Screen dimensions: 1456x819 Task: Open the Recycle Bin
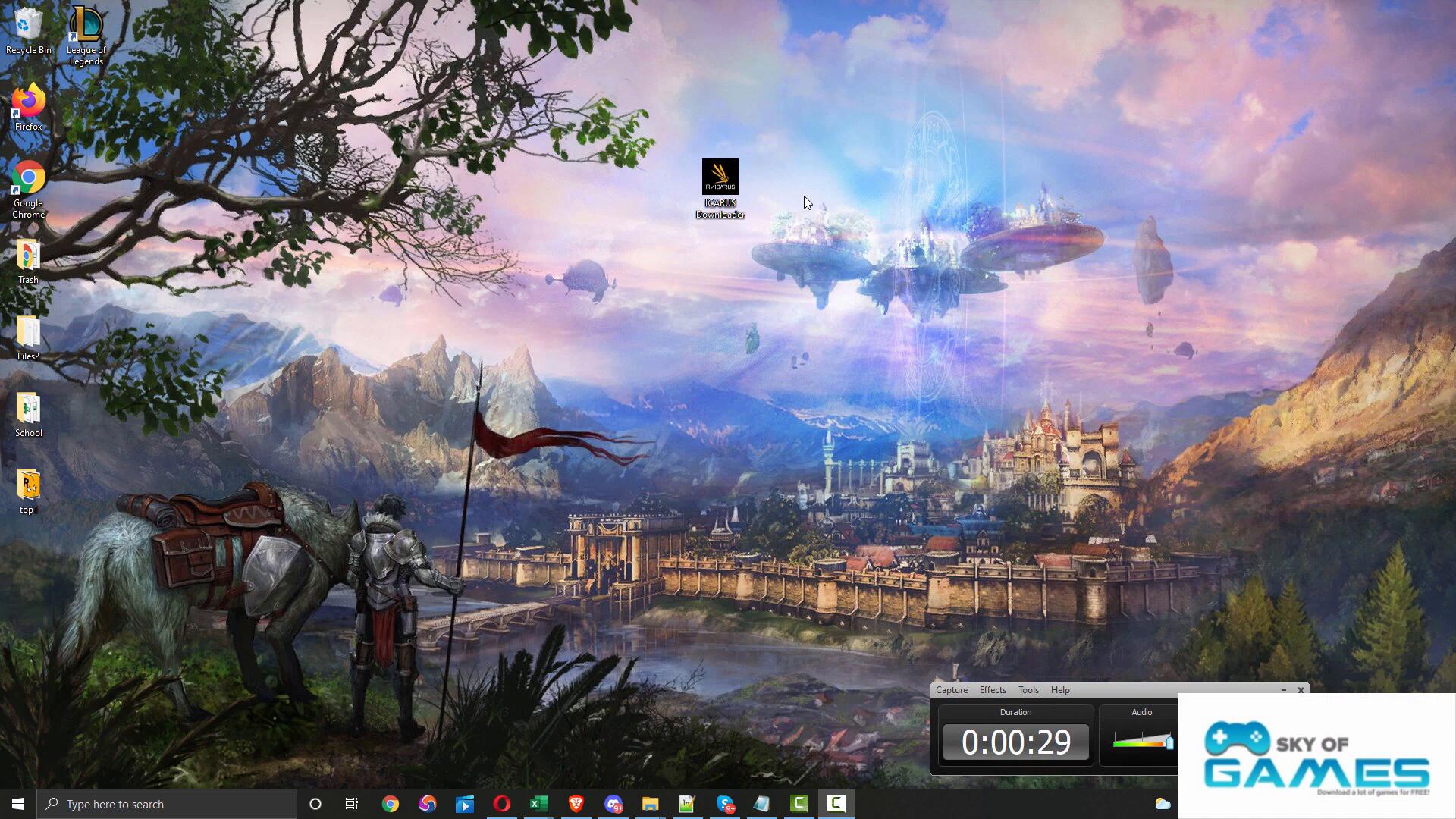[x=28, y=27]
